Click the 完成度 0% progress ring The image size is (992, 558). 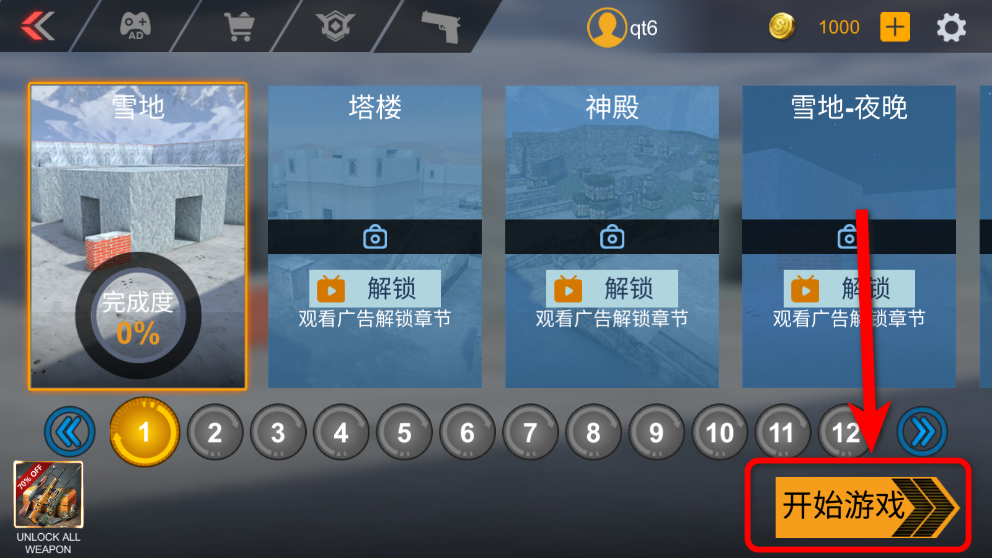tap(138, 316)
